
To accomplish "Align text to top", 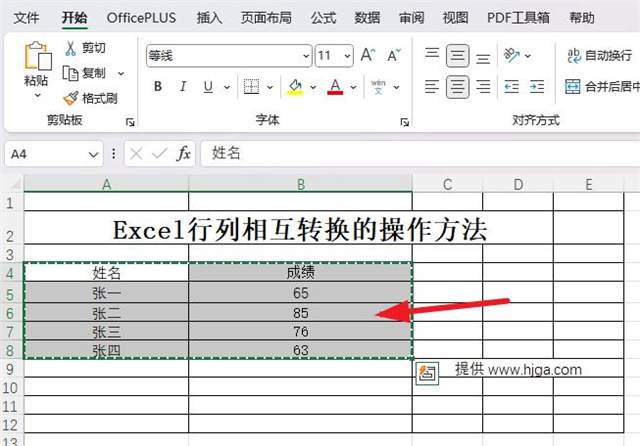I will point(432,55).
